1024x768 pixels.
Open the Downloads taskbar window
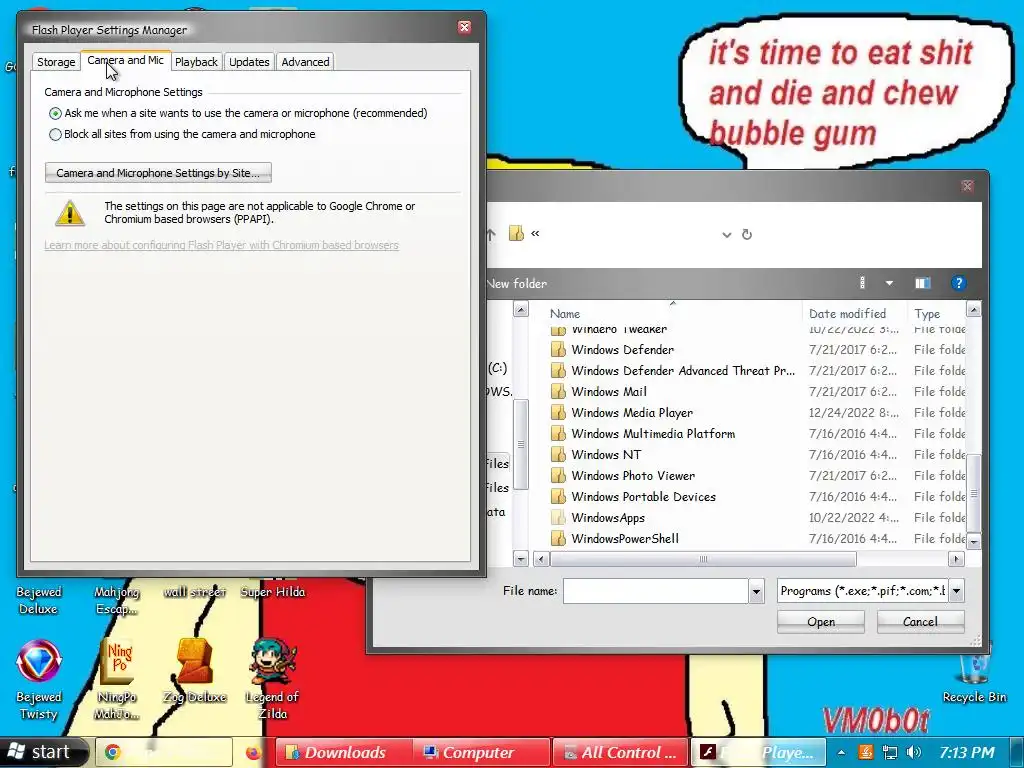(x=344, y=752)
